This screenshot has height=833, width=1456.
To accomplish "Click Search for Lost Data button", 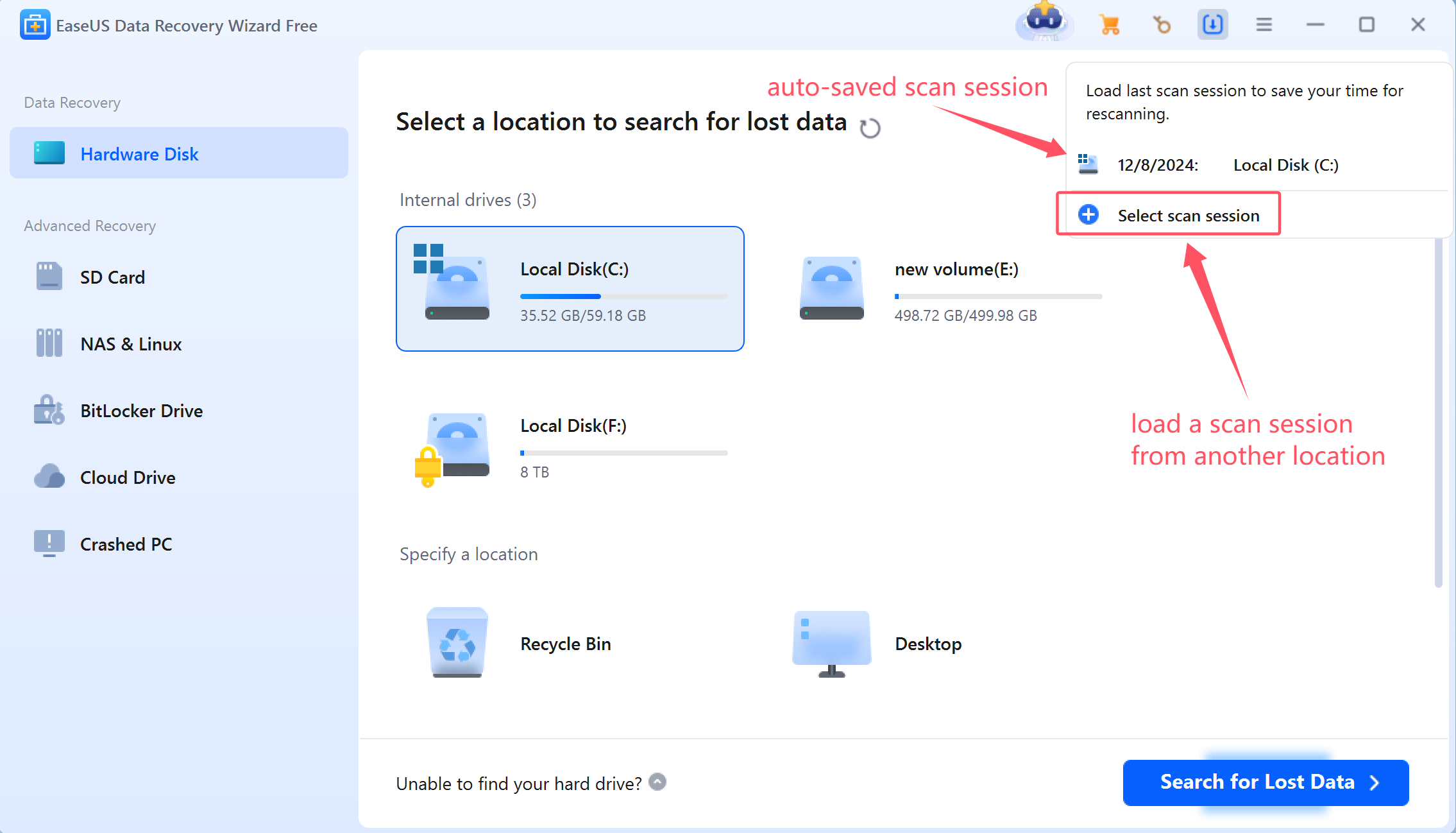I will point(1266,782).
